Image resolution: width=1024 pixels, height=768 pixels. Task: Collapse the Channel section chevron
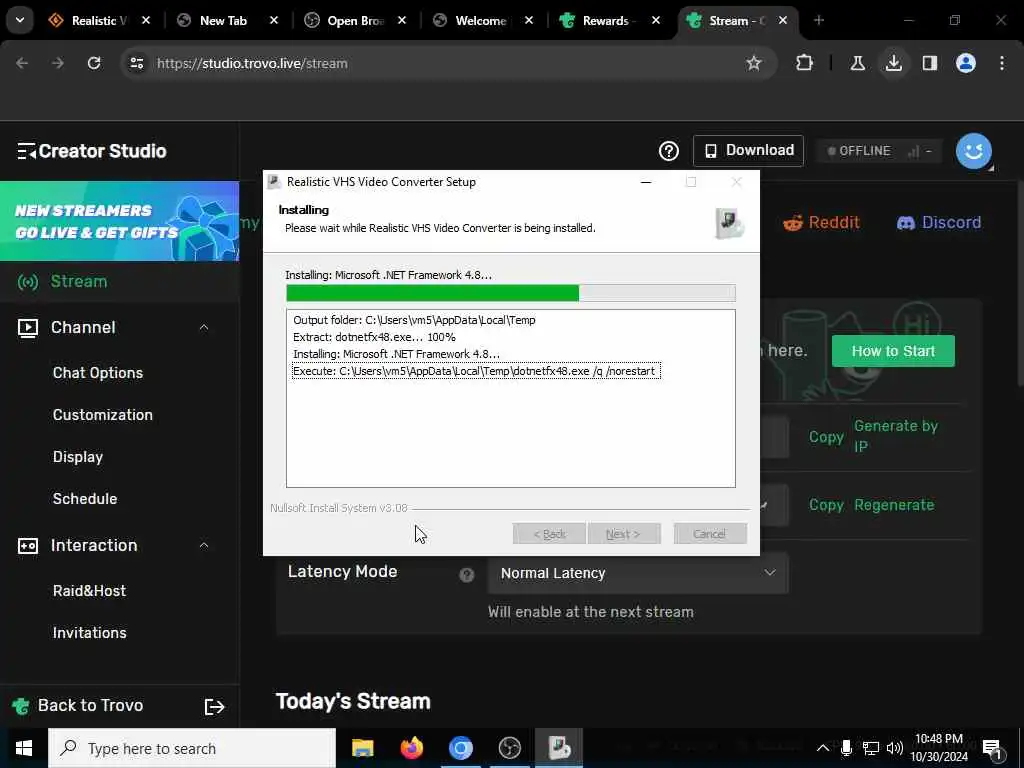pyautogui.click(x=204, y=327)
